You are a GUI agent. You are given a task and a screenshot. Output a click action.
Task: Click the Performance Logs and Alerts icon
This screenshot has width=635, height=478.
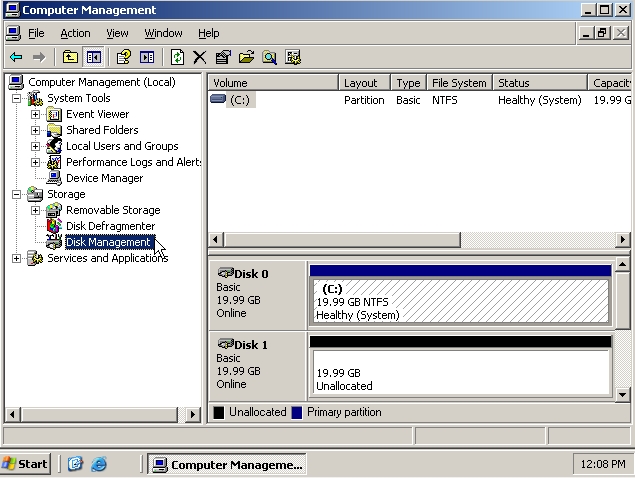[53, 162]
